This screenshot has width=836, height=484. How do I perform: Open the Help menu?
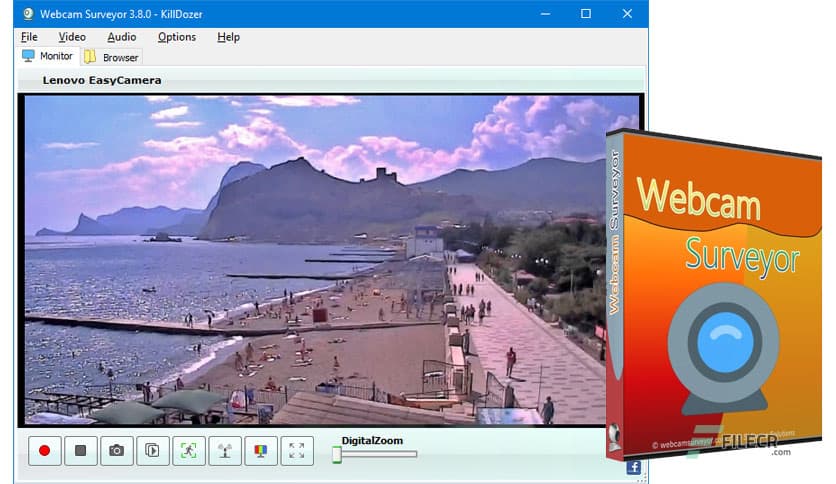coord(228,37)
